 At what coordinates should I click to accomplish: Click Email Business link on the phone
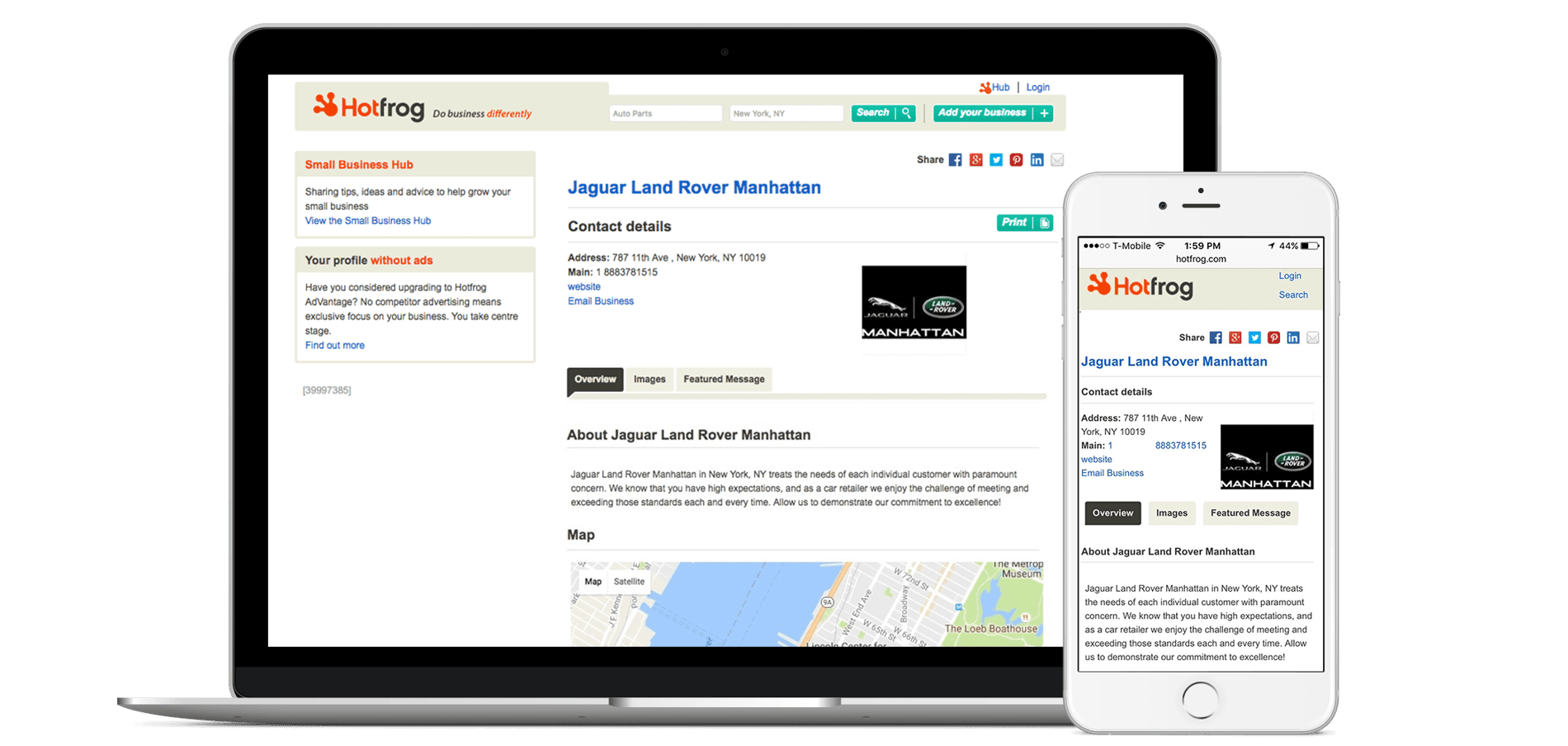coord(1112,474)
